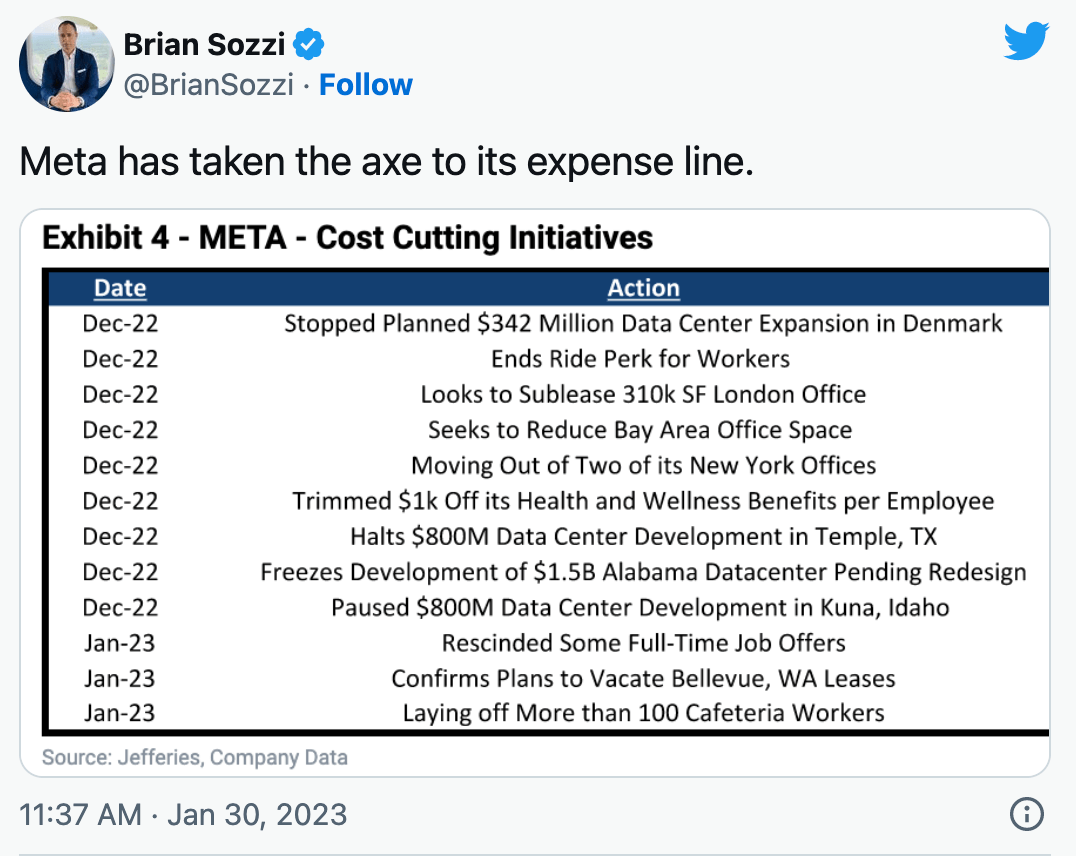
Task: Click the Twitter bird logo
Action: 1026,41
